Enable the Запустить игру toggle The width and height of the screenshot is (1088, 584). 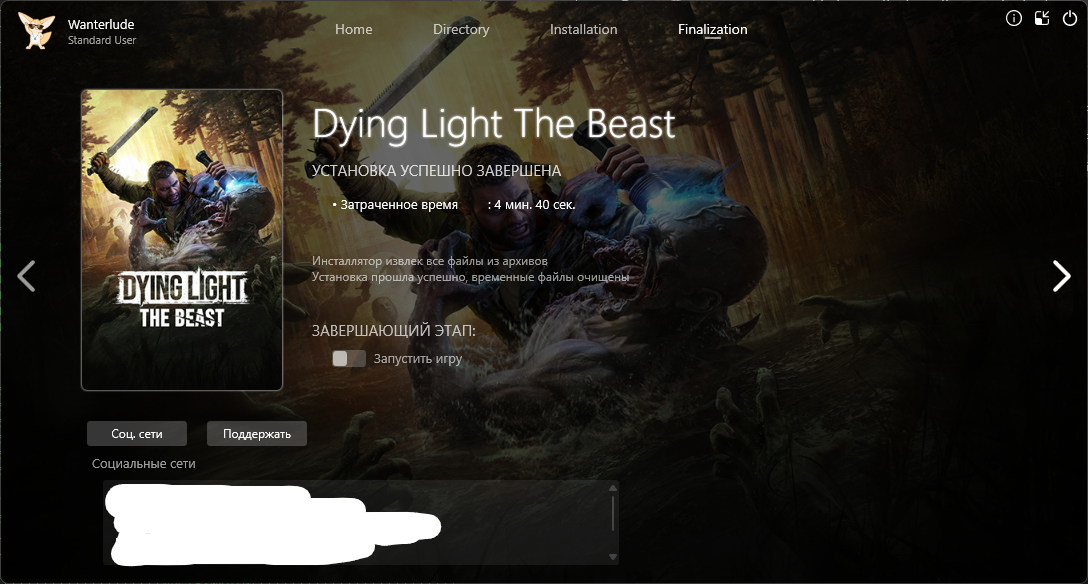pos(349,359)
